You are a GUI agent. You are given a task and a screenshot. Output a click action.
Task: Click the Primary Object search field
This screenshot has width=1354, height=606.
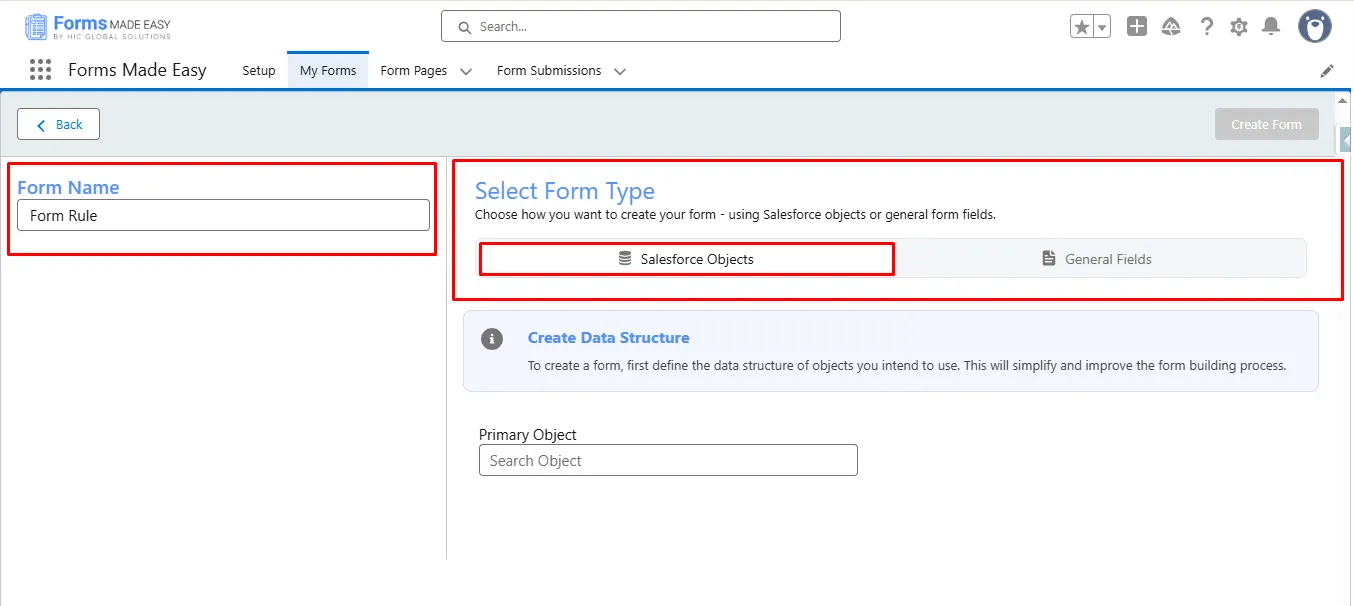pyautogui.click(x=668, y=461)
